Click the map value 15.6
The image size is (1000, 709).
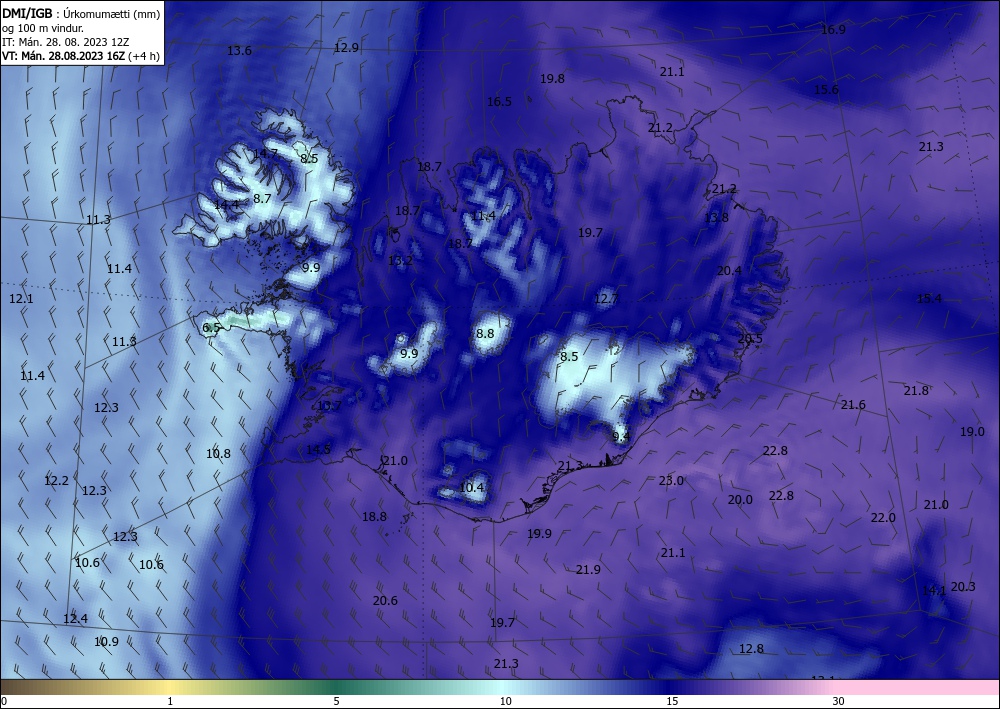tap(827, 90)
